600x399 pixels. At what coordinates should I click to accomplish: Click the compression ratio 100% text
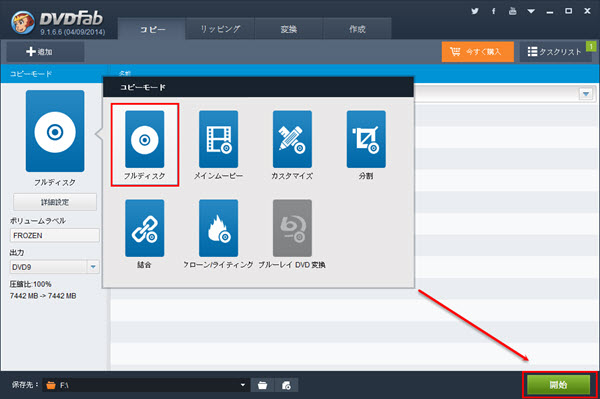click(31, 284)
